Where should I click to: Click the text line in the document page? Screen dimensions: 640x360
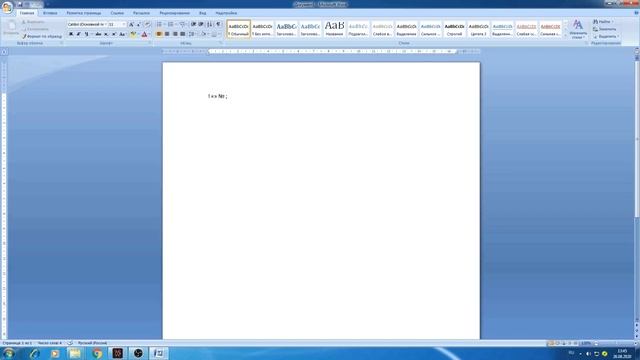click(x=218, y=96)
